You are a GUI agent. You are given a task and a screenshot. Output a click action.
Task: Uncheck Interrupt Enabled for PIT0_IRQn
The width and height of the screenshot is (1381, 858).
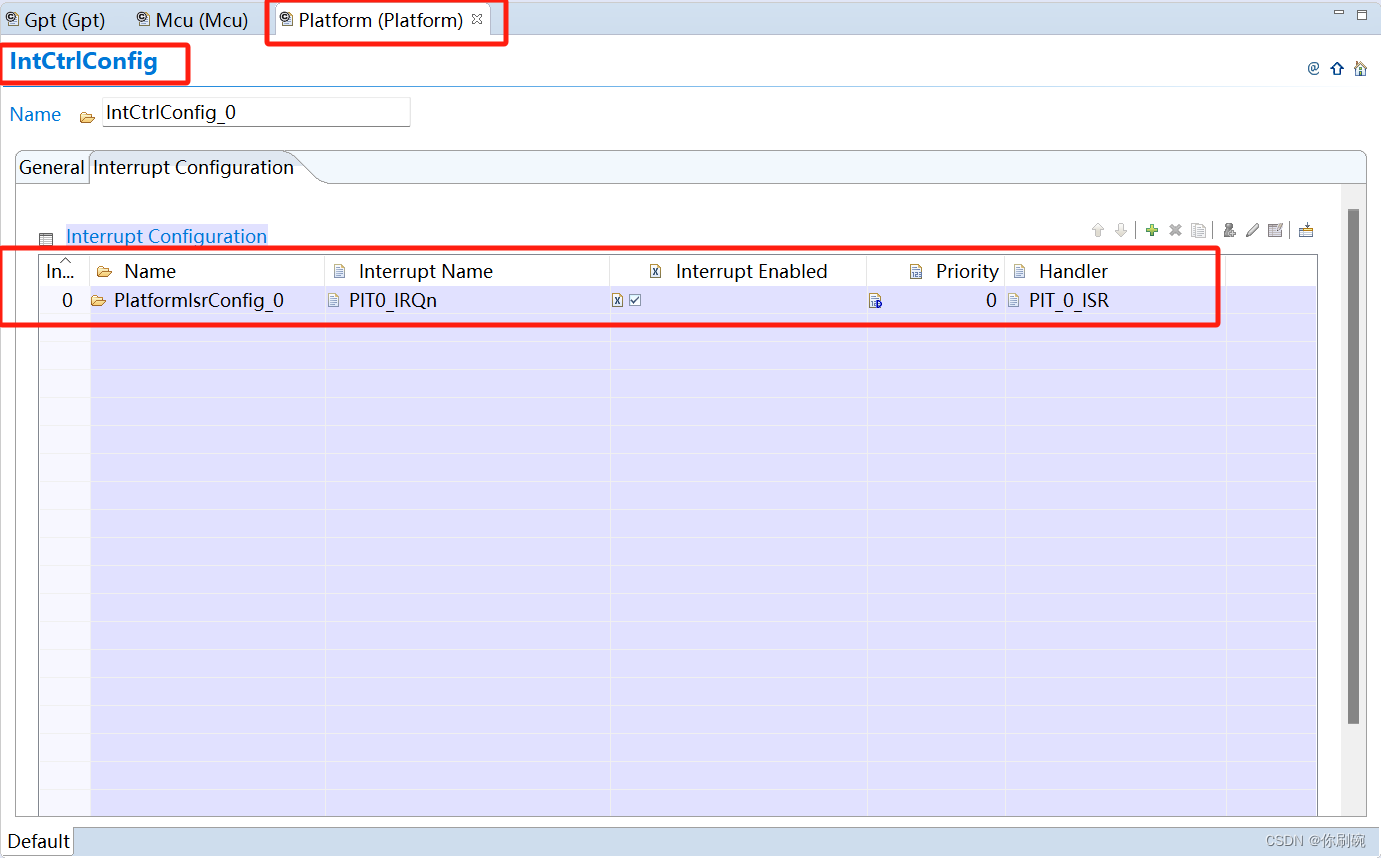(x=635, y=300)
